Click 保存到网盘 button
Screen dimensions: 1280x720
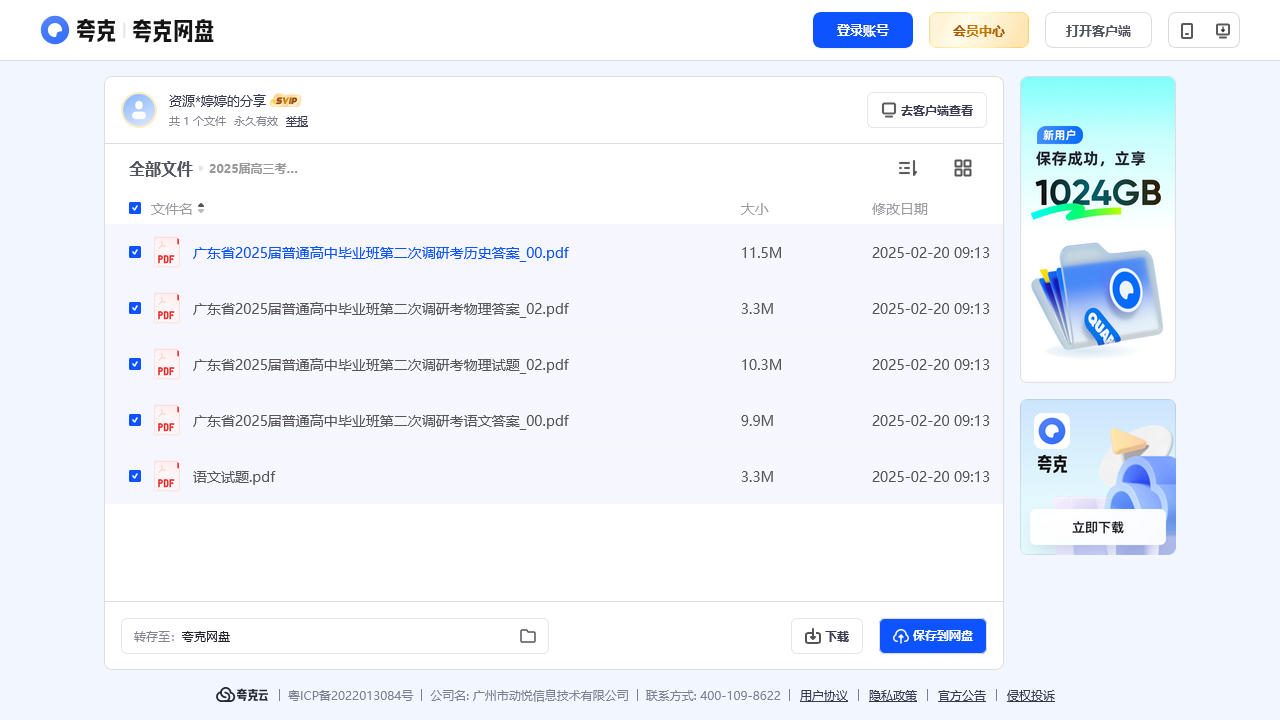pos(933,636)
